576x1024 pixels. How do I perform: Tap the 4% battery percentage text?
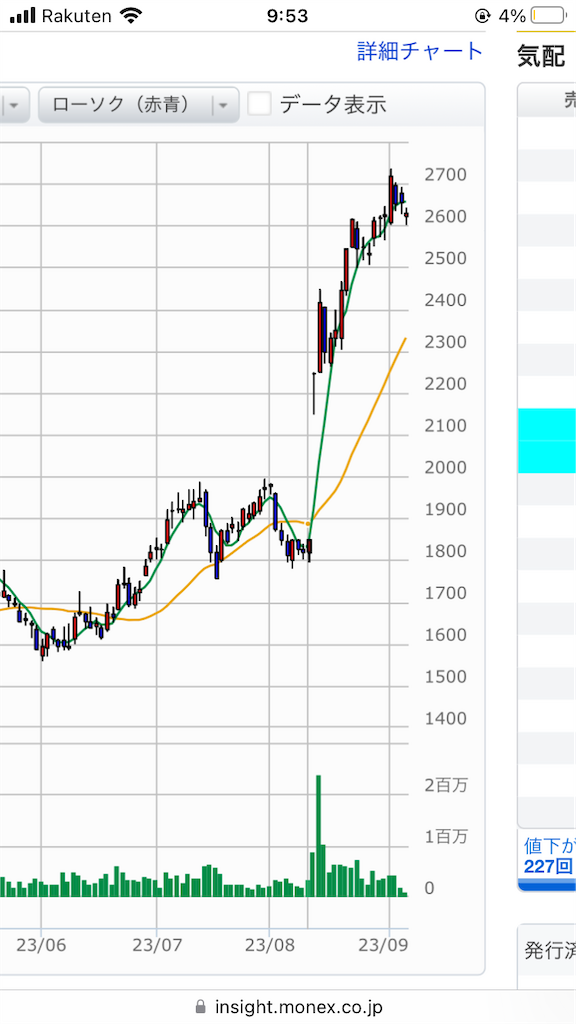click(512, 16)
